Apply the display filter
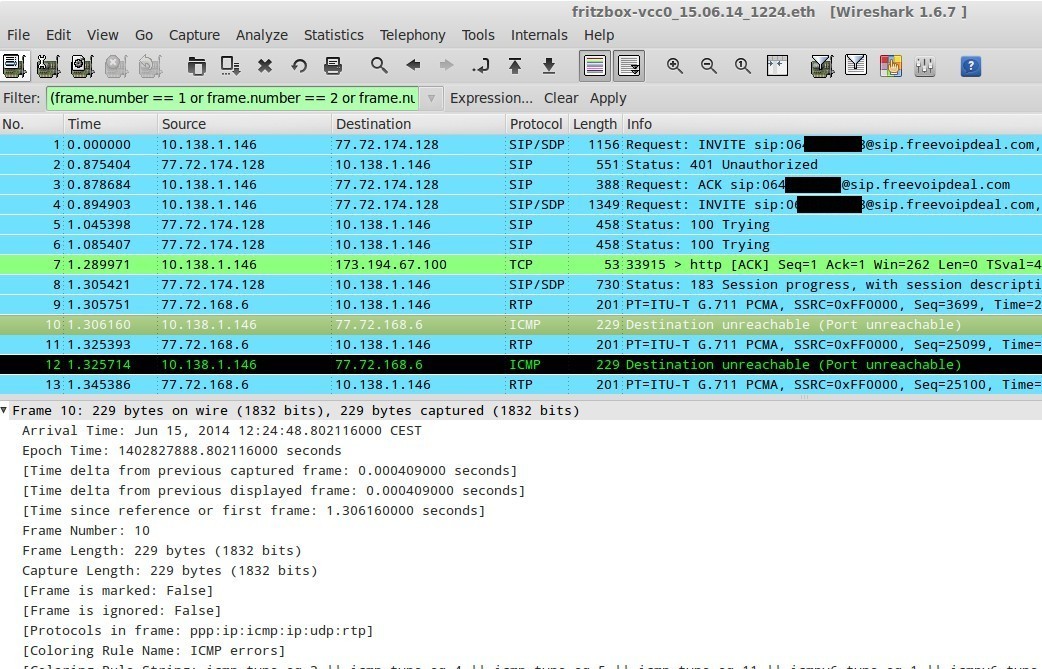 [x=608, y=98]
